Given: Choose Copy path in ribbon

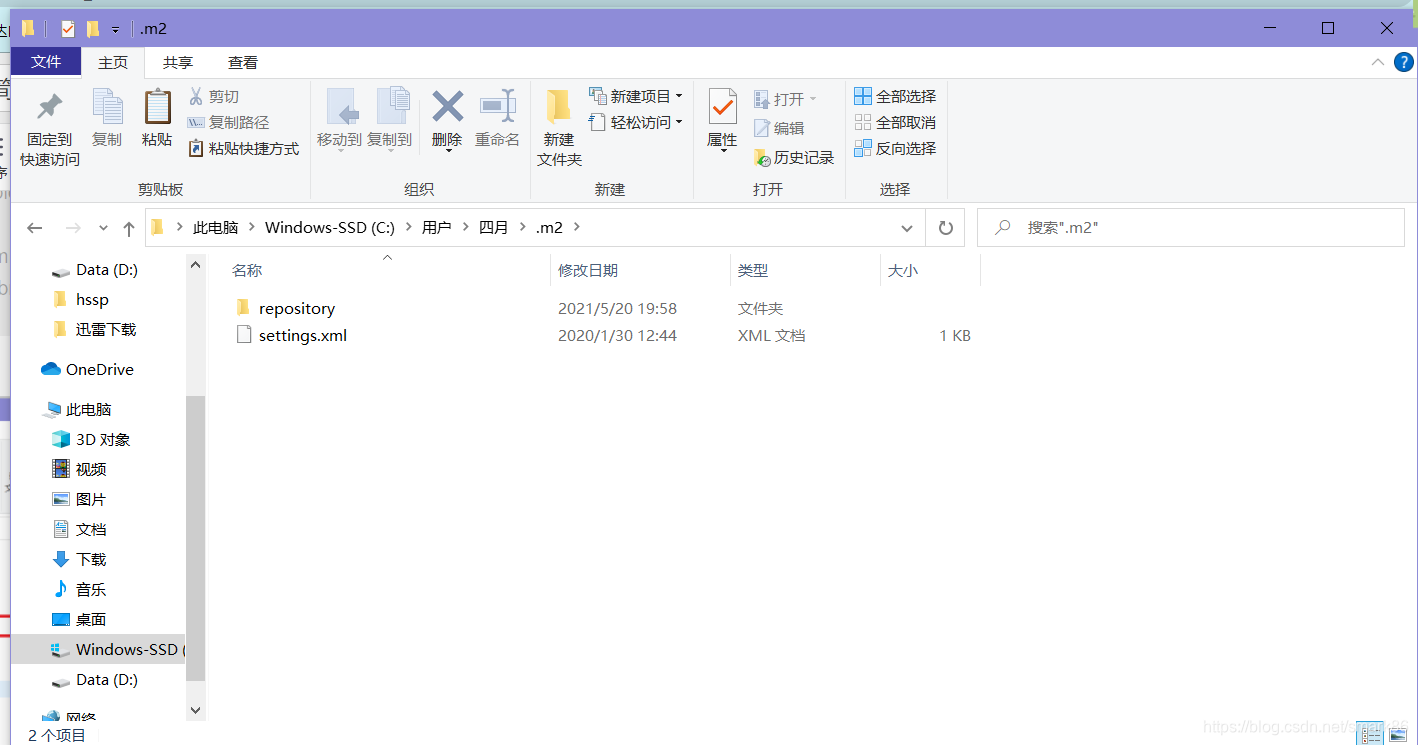Looking at the screenshot, I should click(x=228, y=122).
